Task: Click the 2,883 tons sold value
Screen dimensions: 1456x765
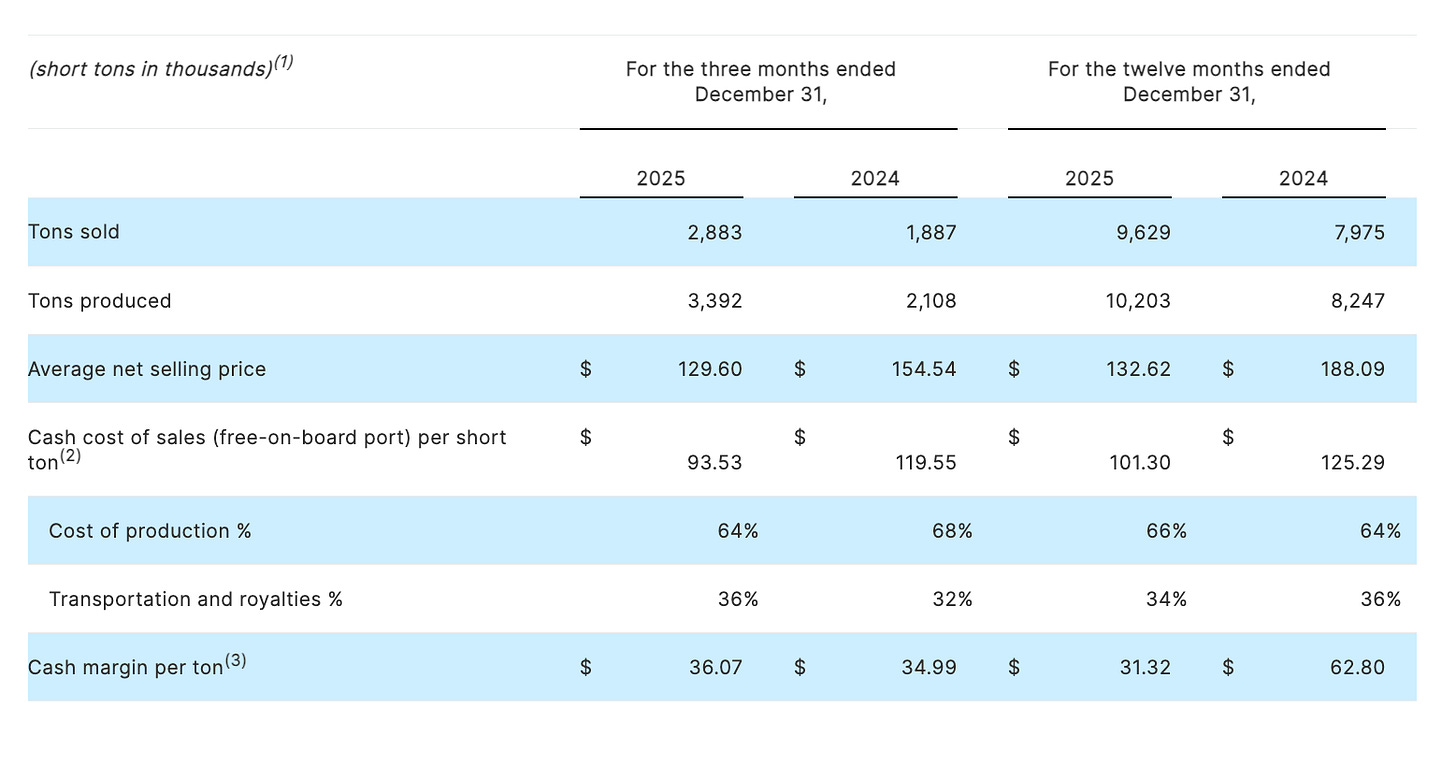Action: (715, 232)
